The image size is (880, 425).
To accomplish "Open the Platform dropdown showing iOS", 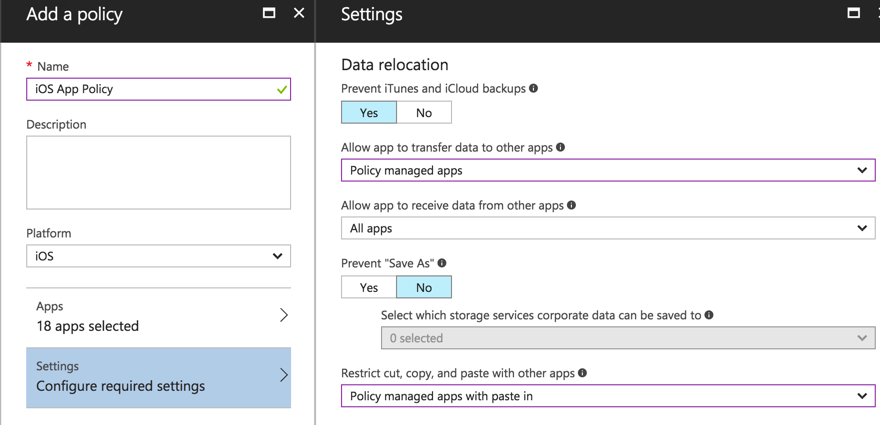I will (x=158, y=256).
